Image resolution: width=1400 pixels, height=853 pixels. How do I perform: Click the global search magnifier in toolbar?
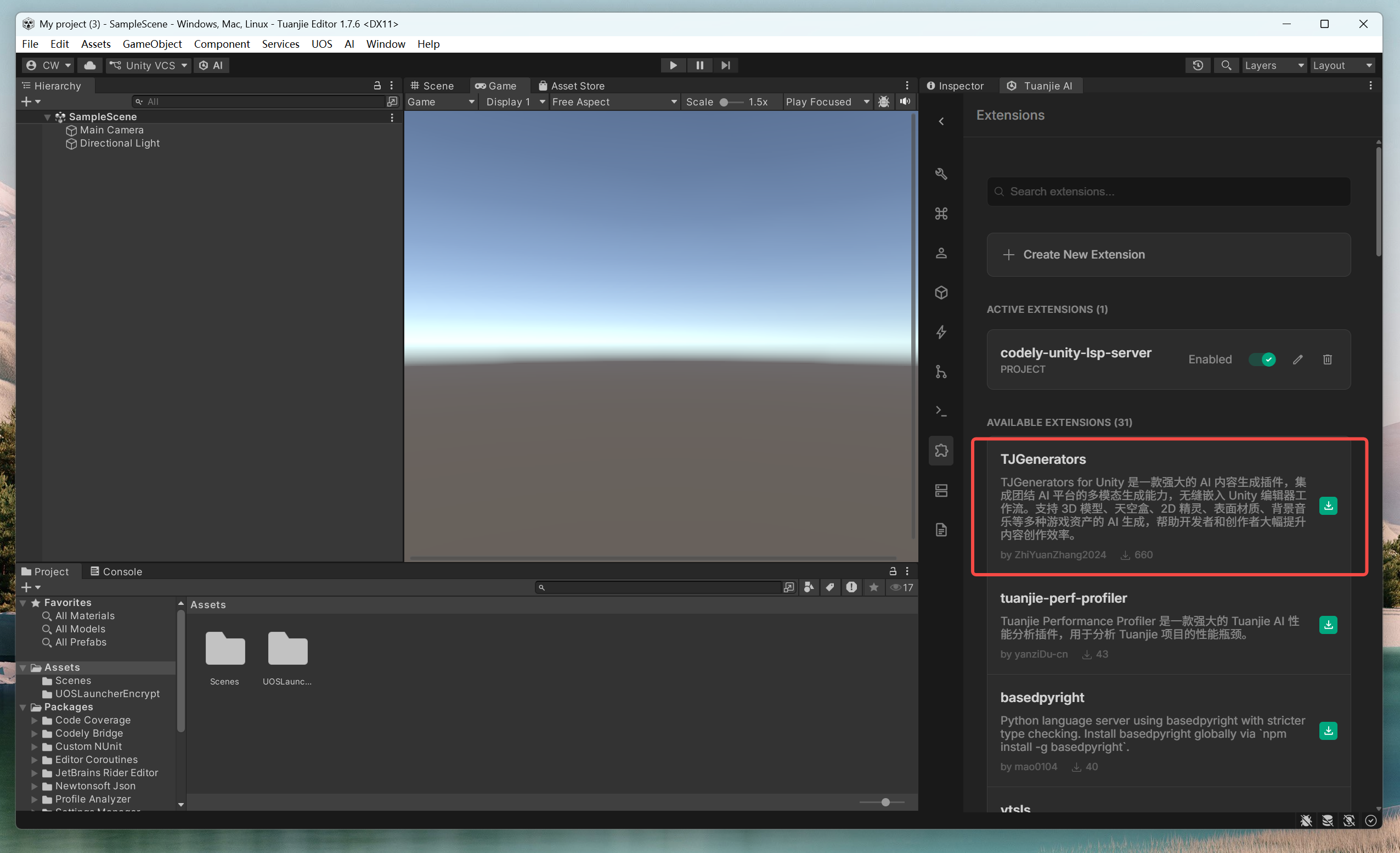1226,65
